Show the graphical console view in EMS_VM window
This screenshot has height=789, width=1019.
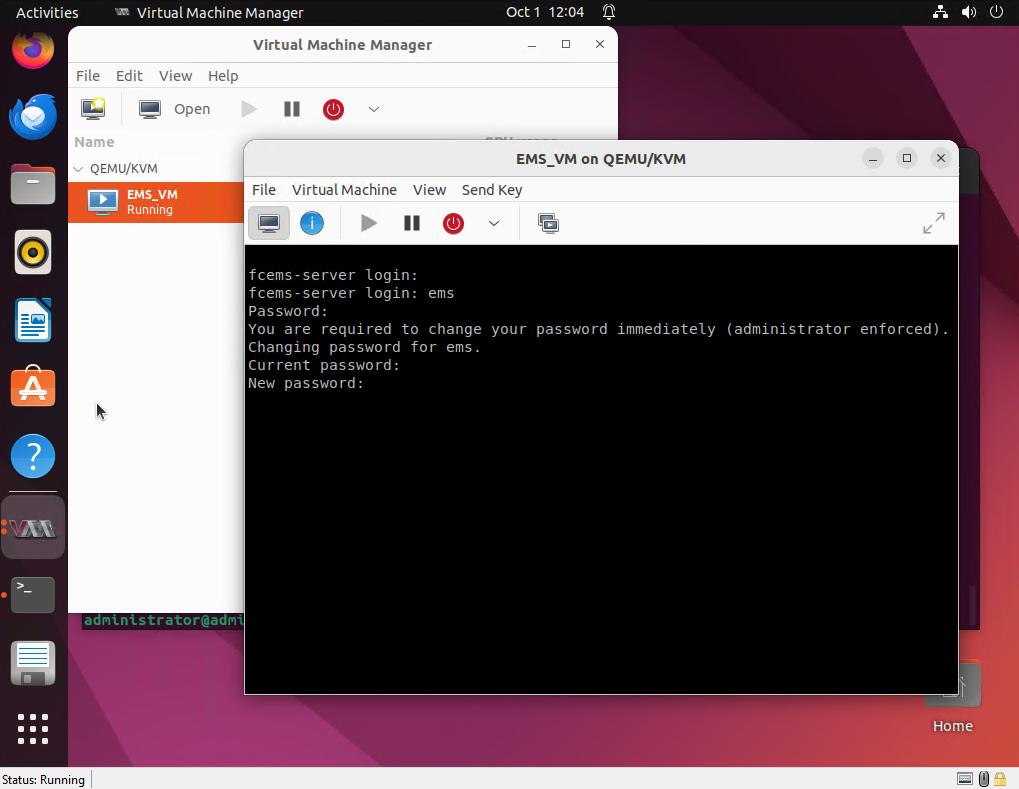click(268, 223)
